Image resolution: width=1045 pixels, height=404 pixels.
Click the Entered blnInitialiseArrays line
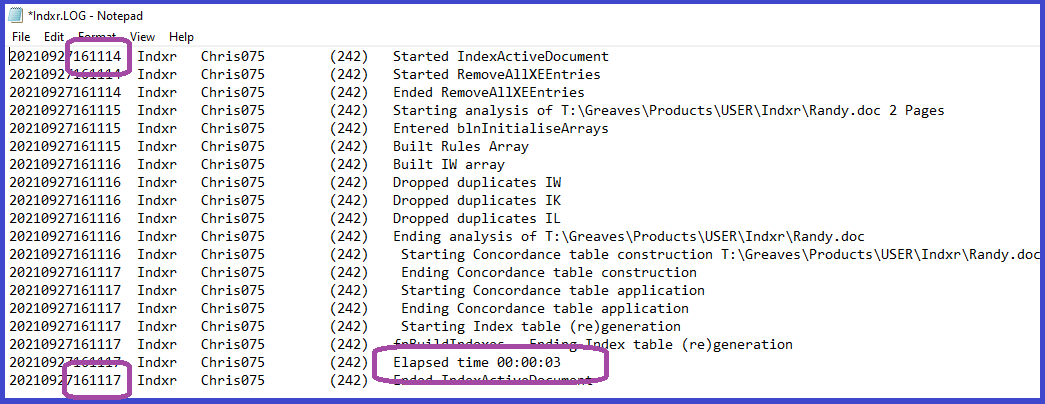tap(501, 129)
